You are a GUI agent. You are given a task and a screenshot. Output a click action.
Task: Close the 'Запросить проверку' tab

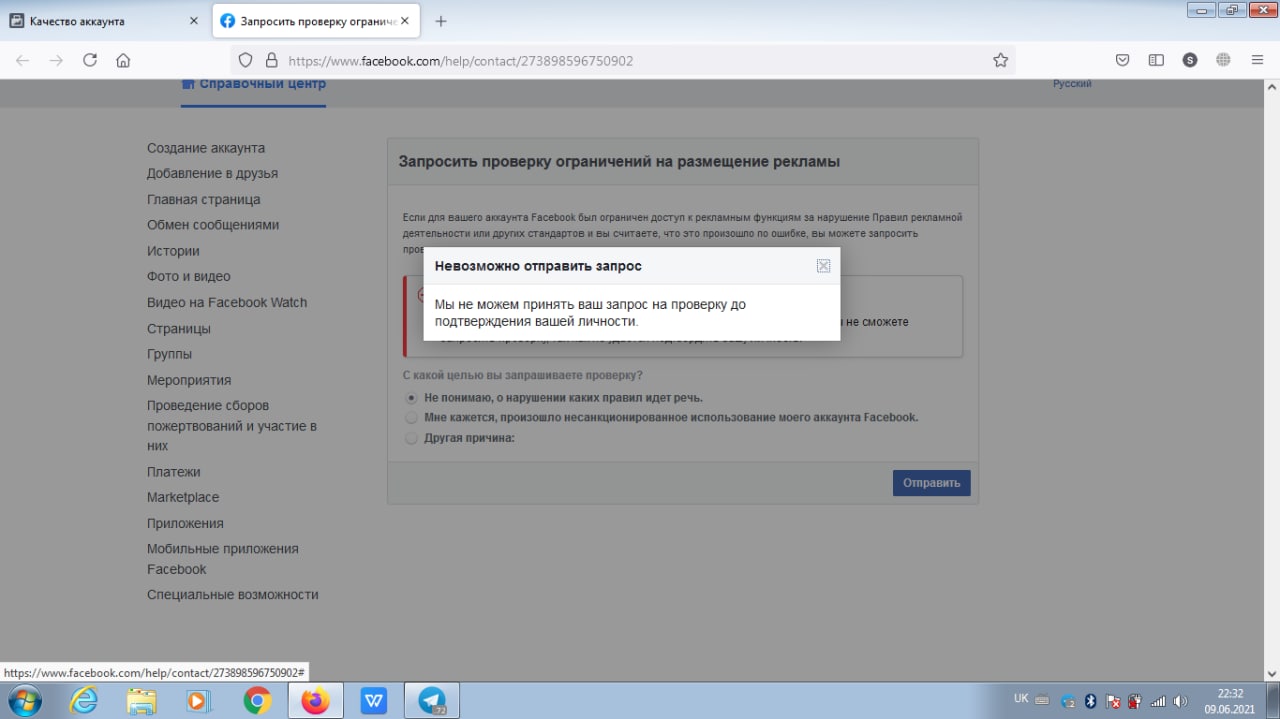404,21
